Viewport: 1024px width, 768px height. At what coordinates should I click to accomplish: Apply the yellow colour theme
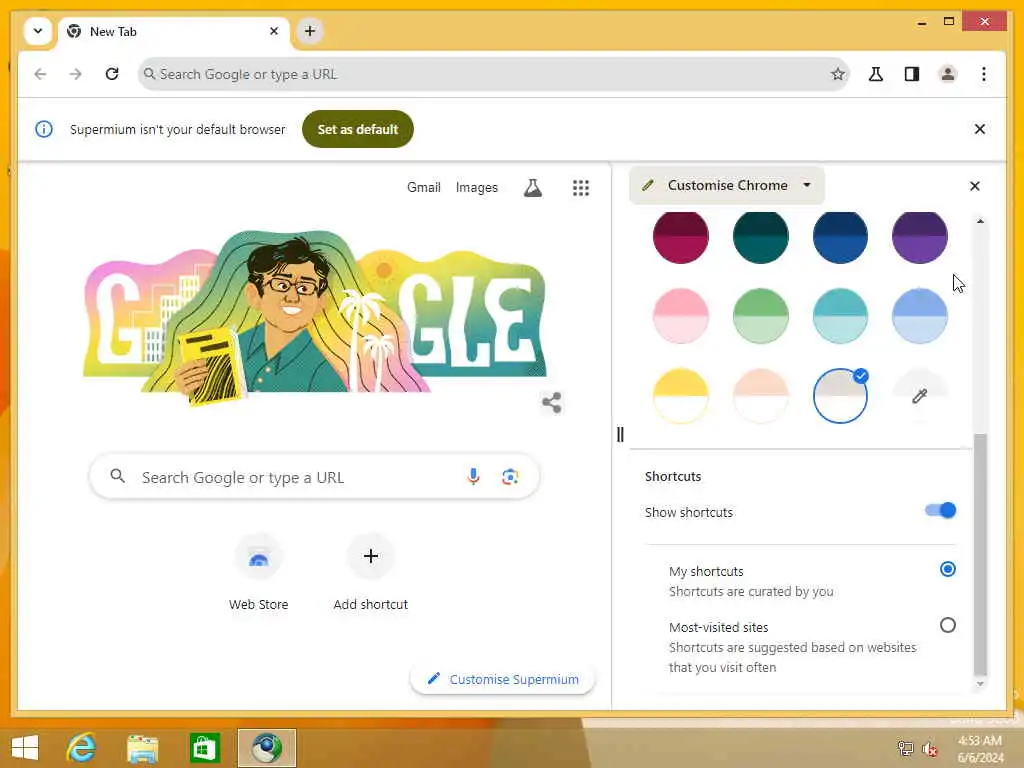pyautogui.click(x=680, y=396)
